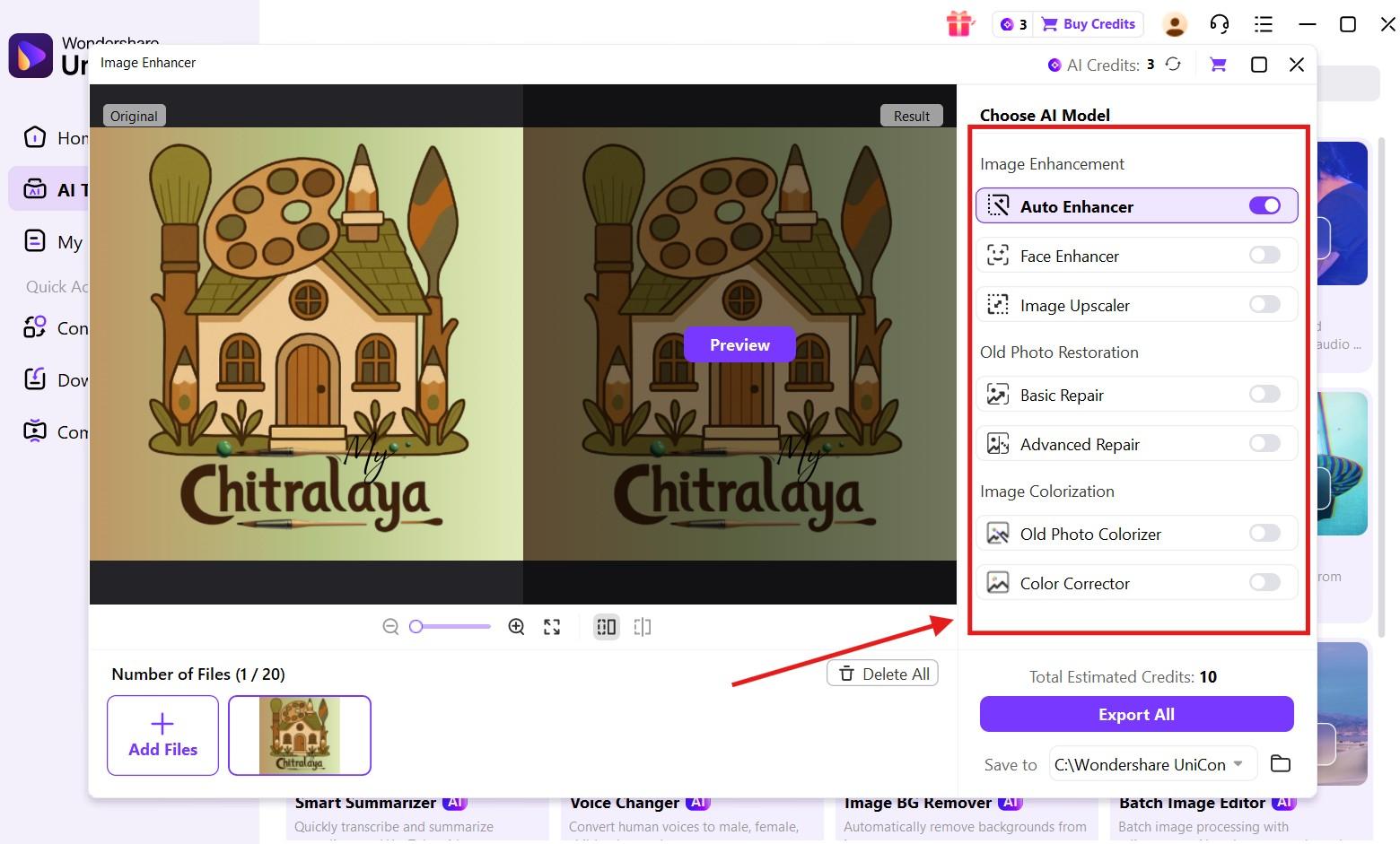Select the Chitralaya image thumbnail
Image resolution: width=1400 pixels, height=844 pixels.
(300, 735)
